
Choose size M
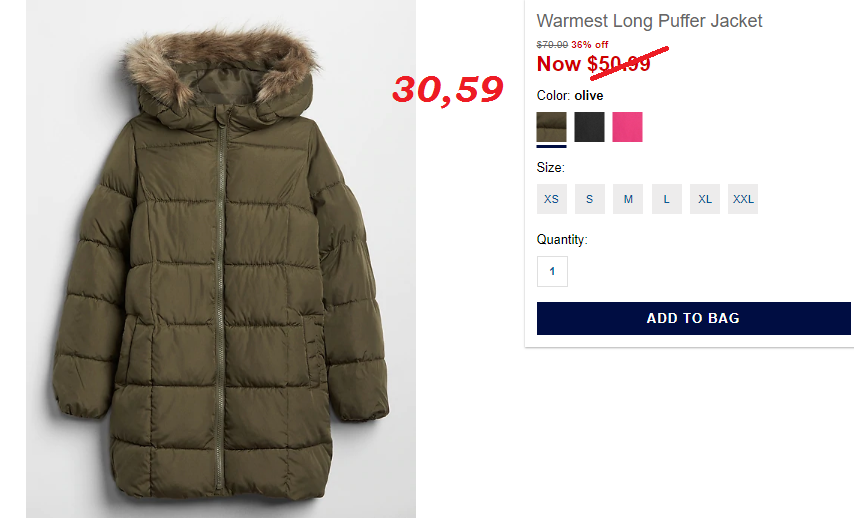point(628,199)
